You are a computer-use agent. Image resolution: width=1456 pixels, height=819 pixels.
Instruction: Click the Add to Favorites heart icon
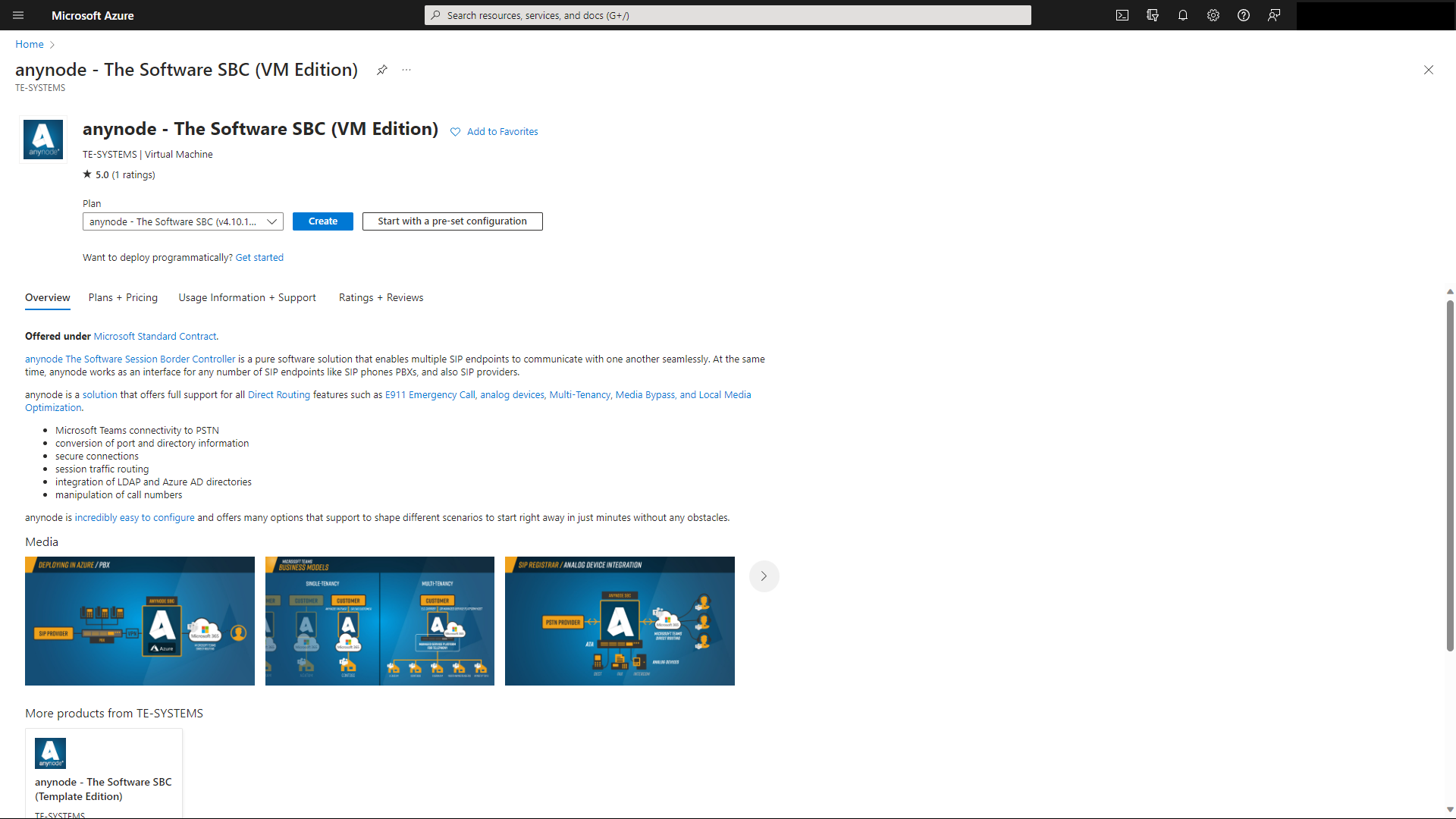pyautogui.click(x=455, y=132)
